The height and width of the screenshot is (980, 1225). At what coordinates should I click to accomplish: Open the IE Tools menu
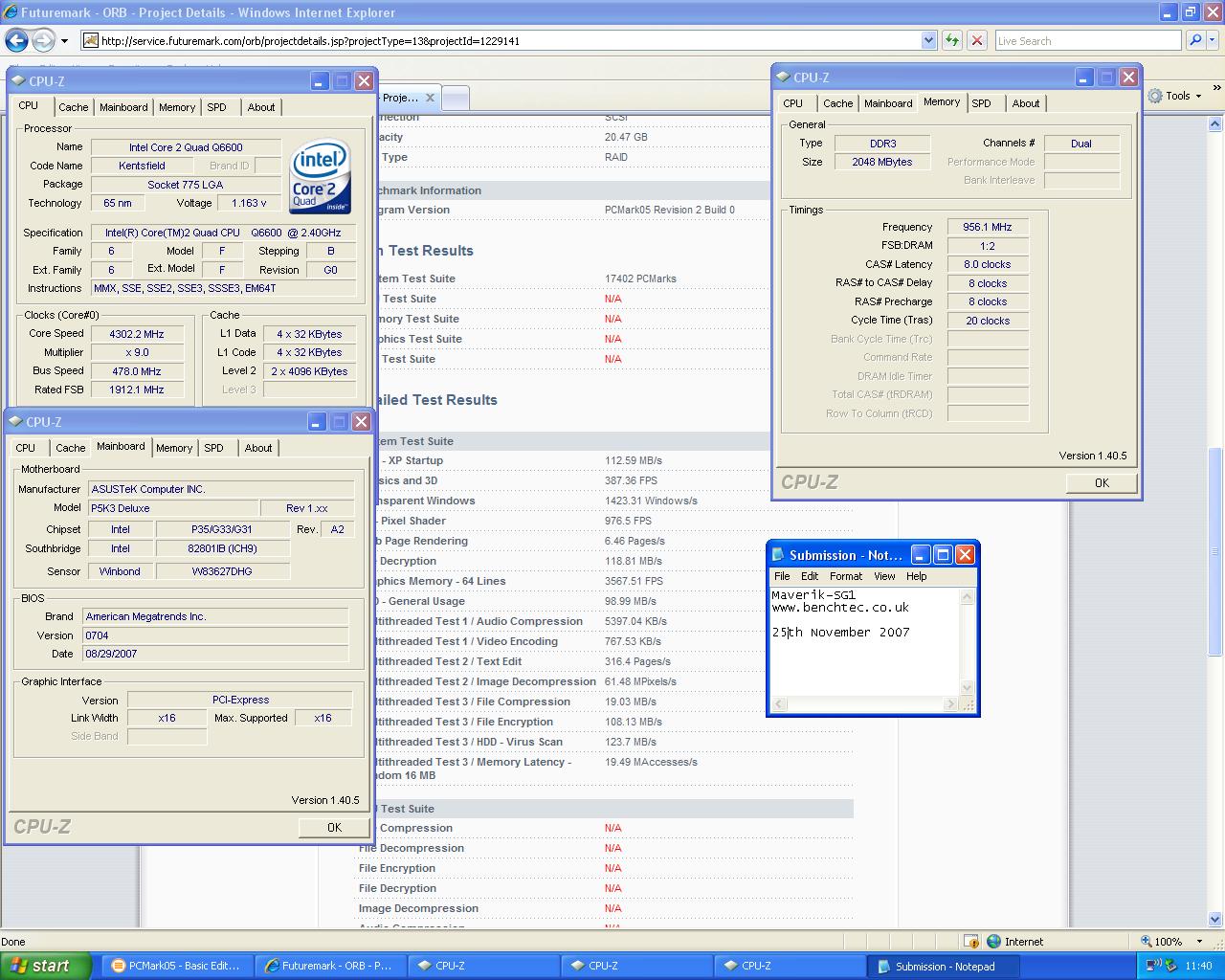click(x=1174, y=96)
